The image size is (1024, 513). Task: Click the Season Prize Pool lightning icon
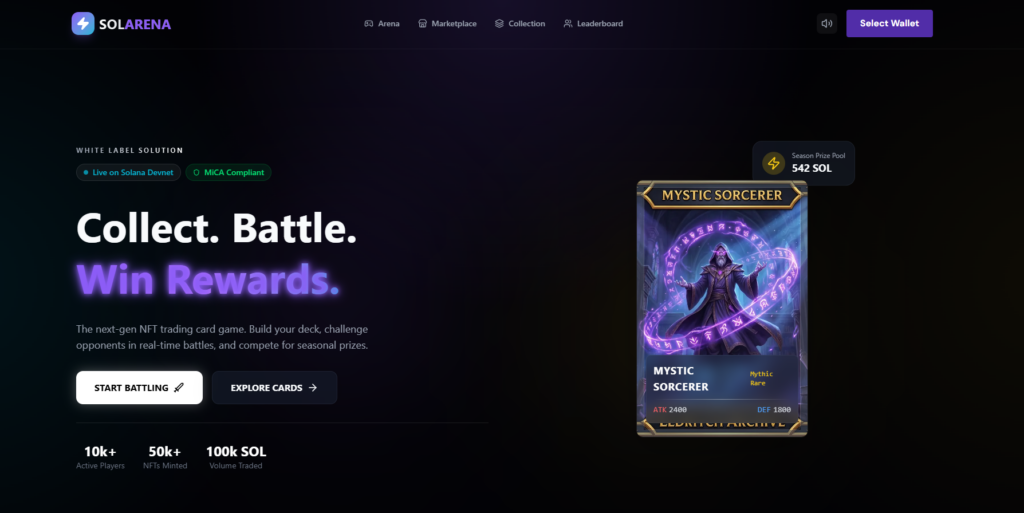click(x=773, y=163)
